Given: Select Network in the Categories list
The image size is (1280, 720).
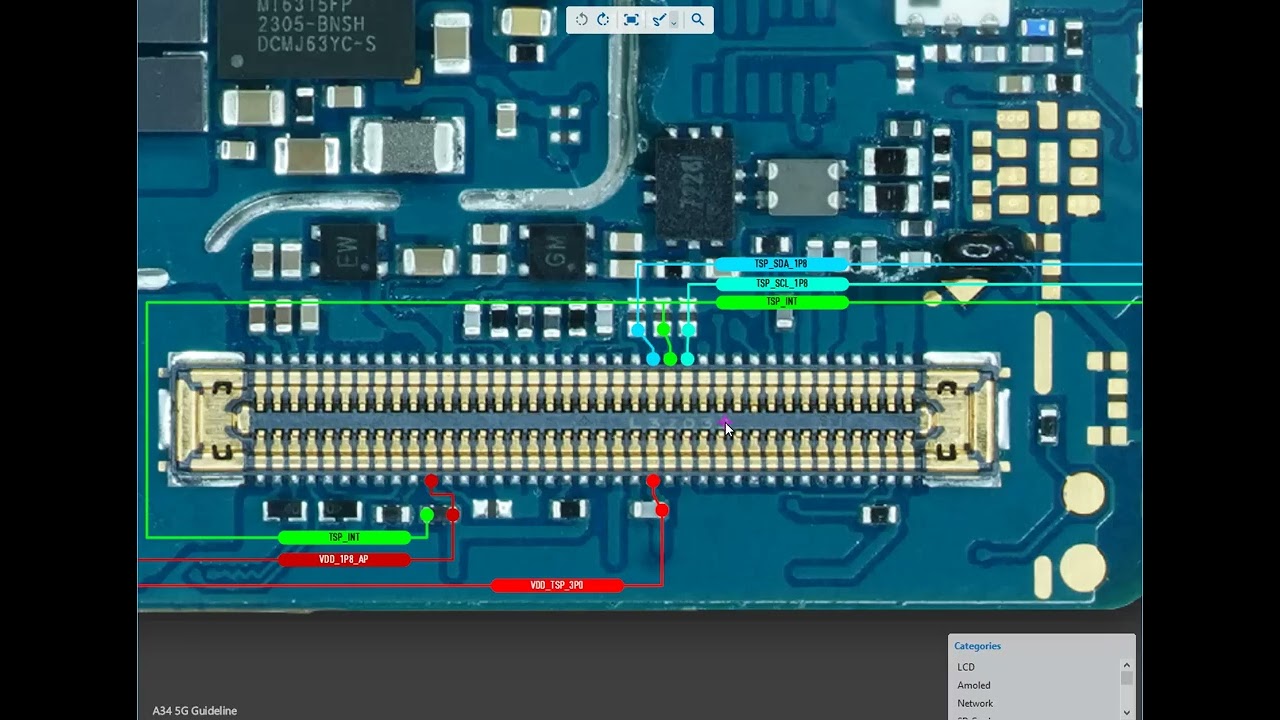Looking at the screenshot, I should tap(975, 703).
